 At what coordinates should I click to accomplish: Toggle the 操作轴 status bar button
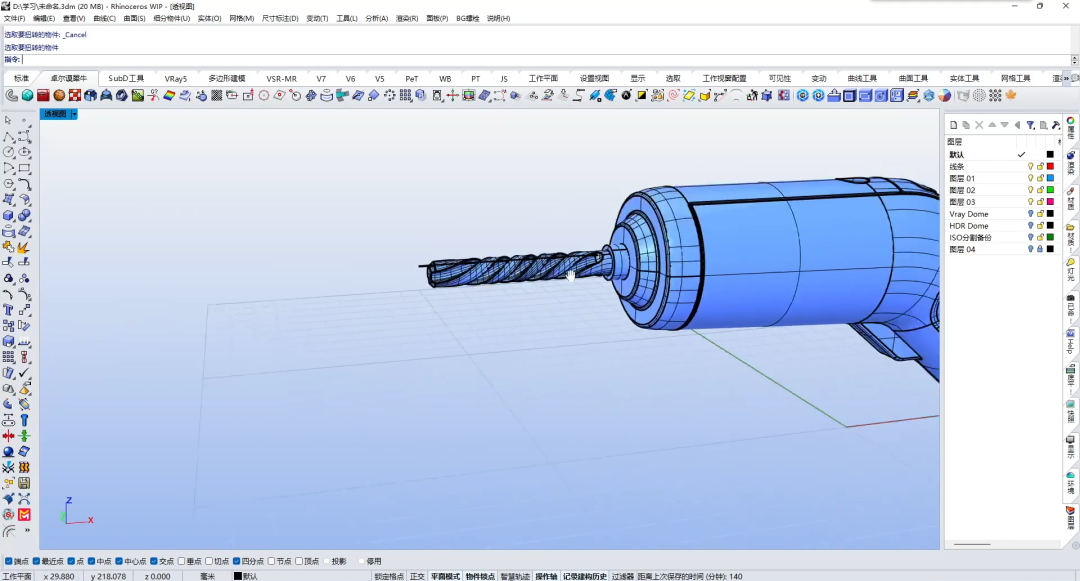pyautogui.click(x=546, y=576)
